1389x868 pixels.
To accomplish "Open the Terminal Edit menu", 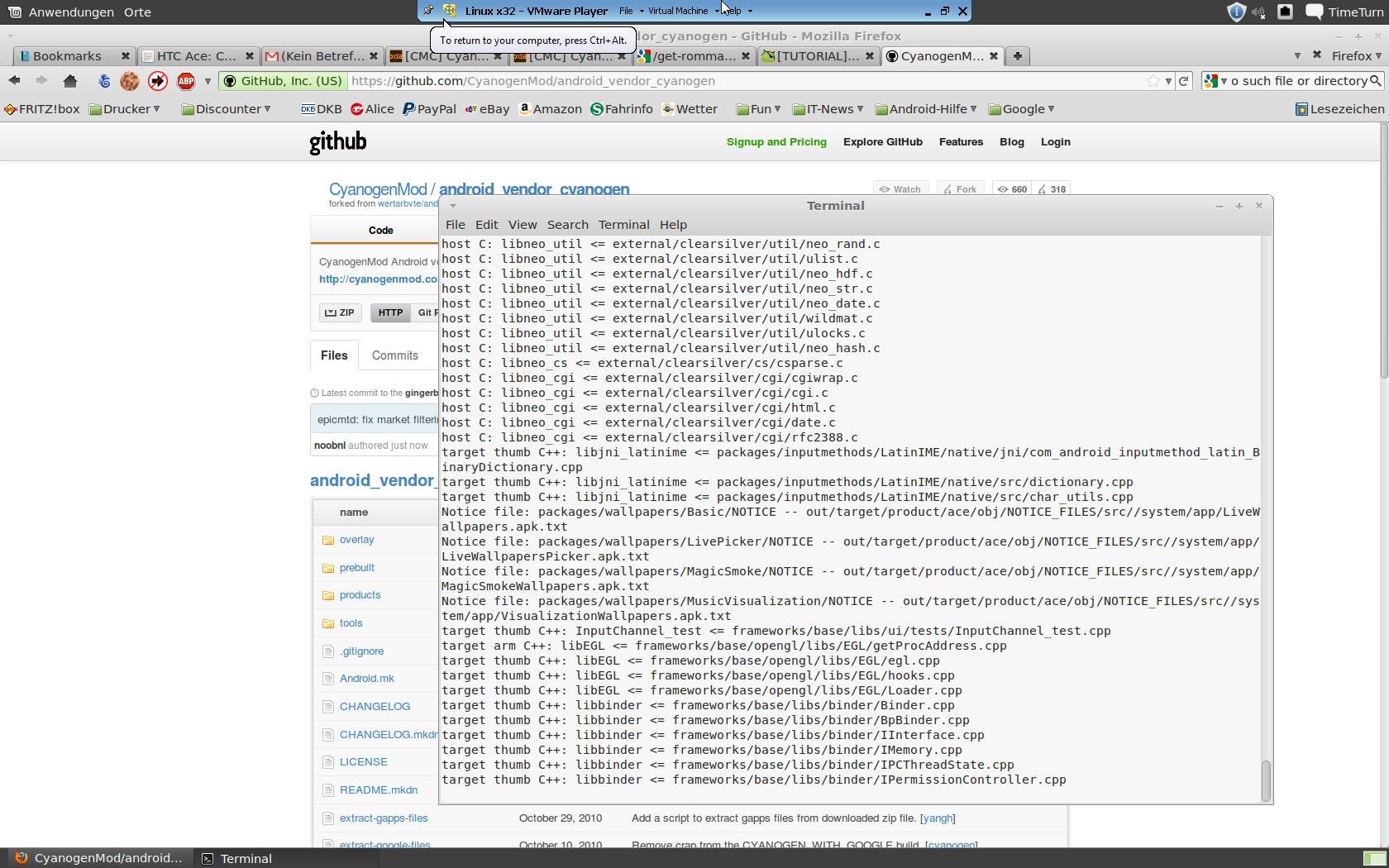I will tap(486, 225).
